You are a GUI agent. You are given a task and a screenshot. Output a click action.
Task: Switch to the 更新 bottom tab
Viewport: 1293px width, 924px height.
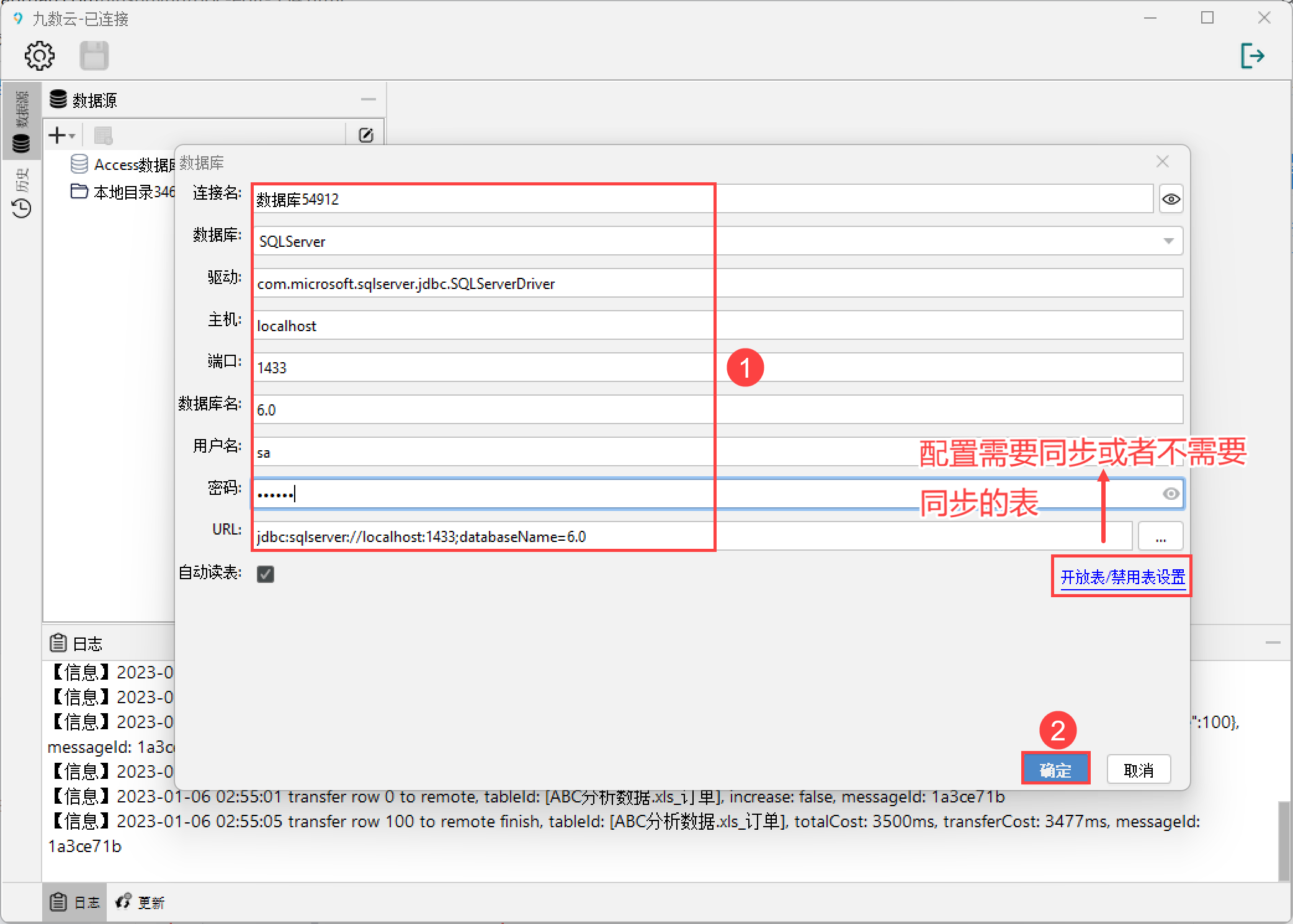click(141, 902)
